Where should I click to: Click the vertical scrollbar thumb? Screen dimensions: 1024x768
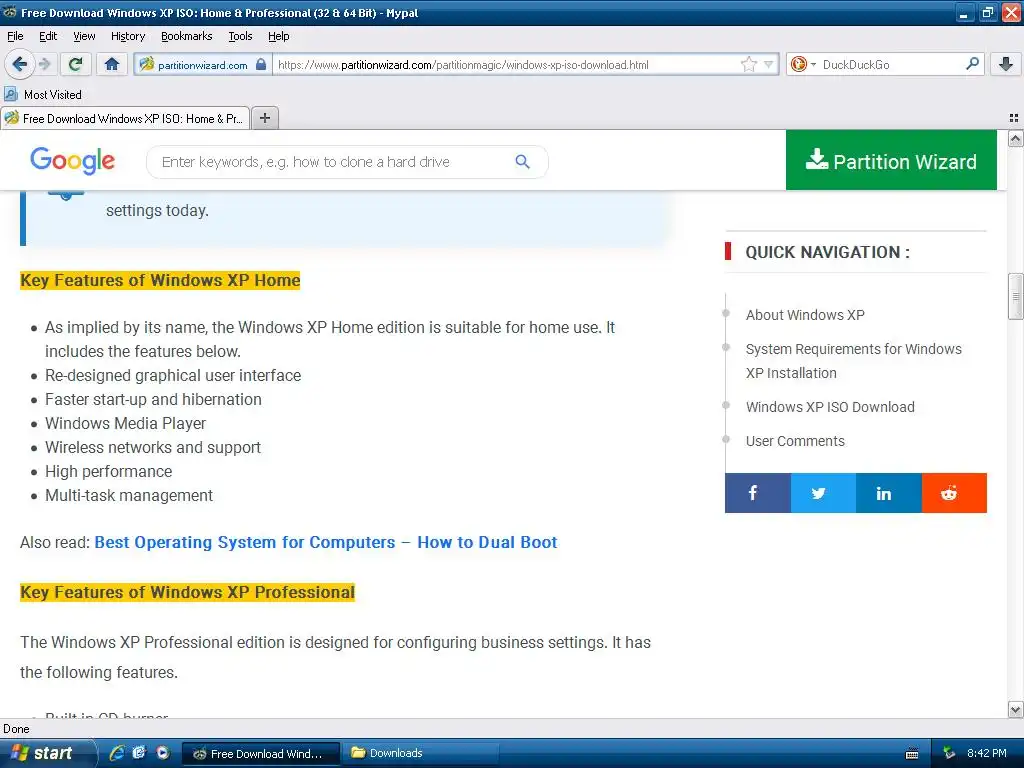pos(1015,296)
